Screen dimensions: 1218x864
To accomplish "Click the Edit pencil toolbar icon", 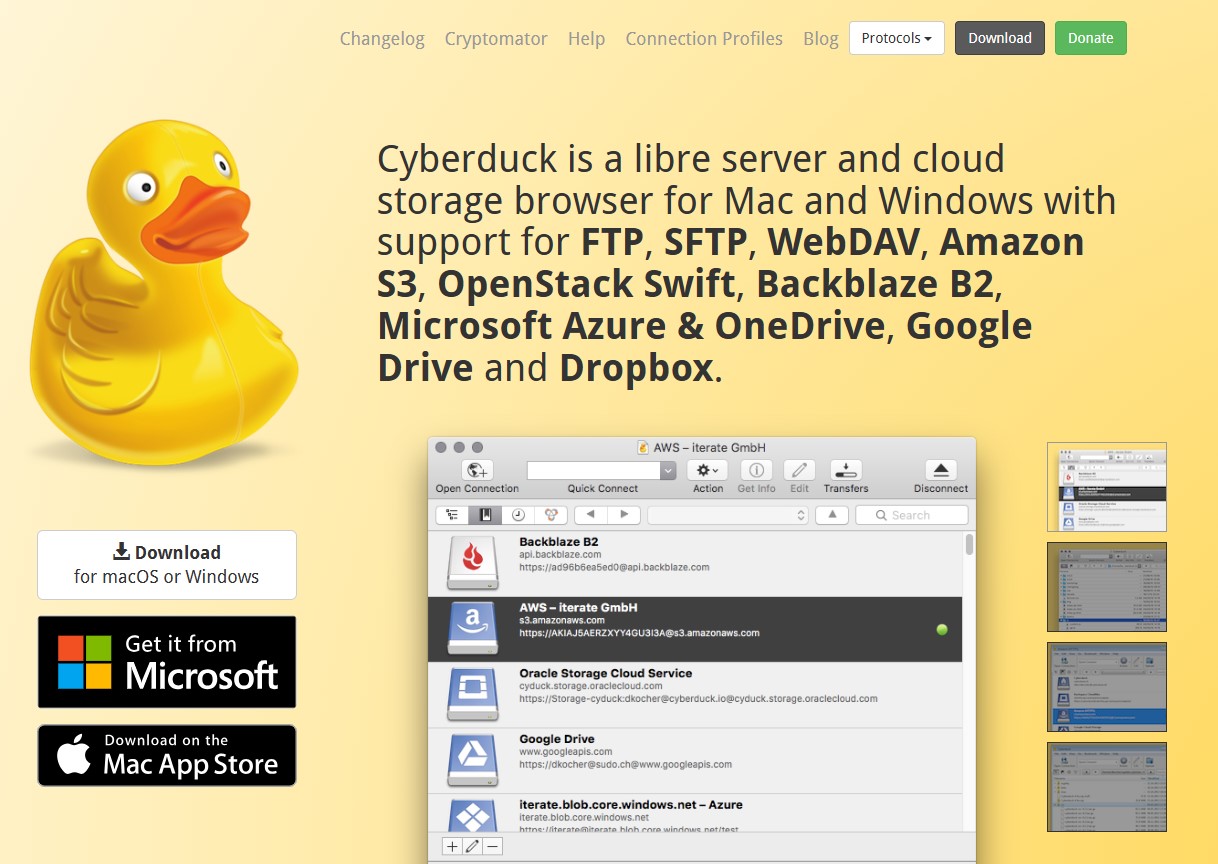I will 799,470.
